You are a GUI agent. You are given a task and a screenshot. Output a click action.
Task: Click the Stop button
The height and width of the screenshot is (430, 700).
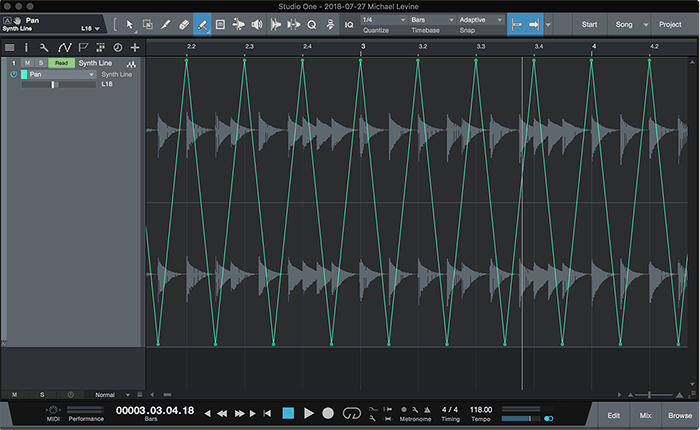pyautogui.click(x=288, y=413)
